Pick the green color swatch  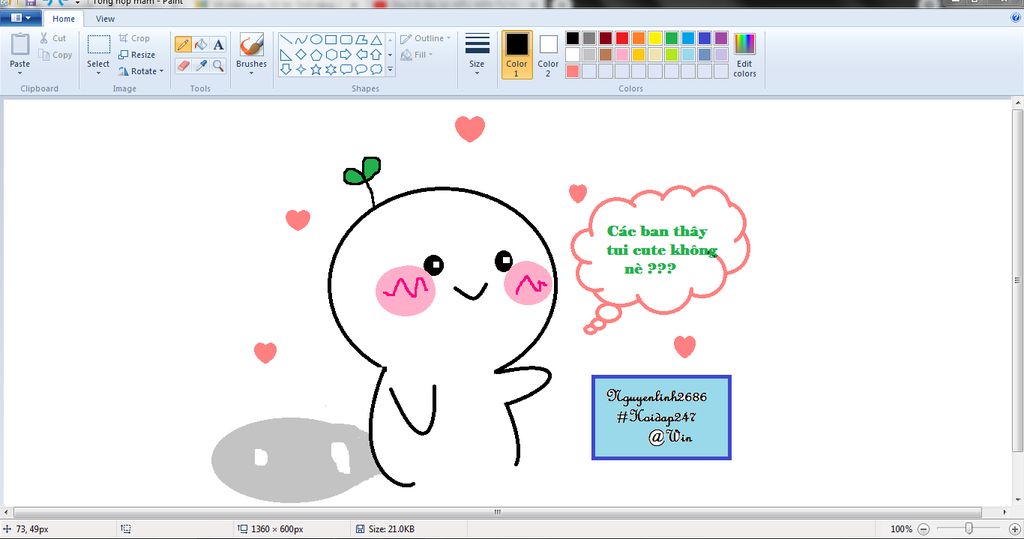click(671, 39)
